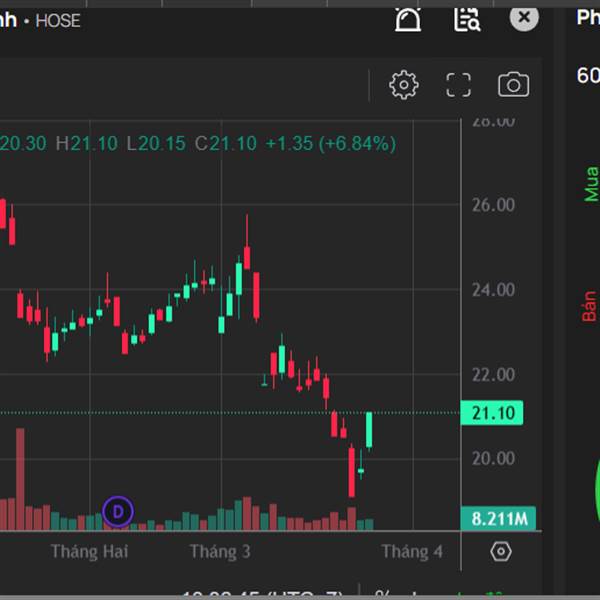Click the Tháng 3 date label
The image size is (600, 600).
click(x=220, y=552)
